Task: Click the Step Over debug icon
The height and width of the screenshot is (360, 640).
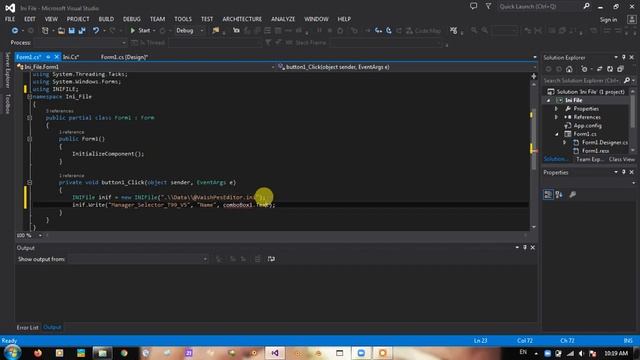Action: pyautogui.click(x=389, y=31)
